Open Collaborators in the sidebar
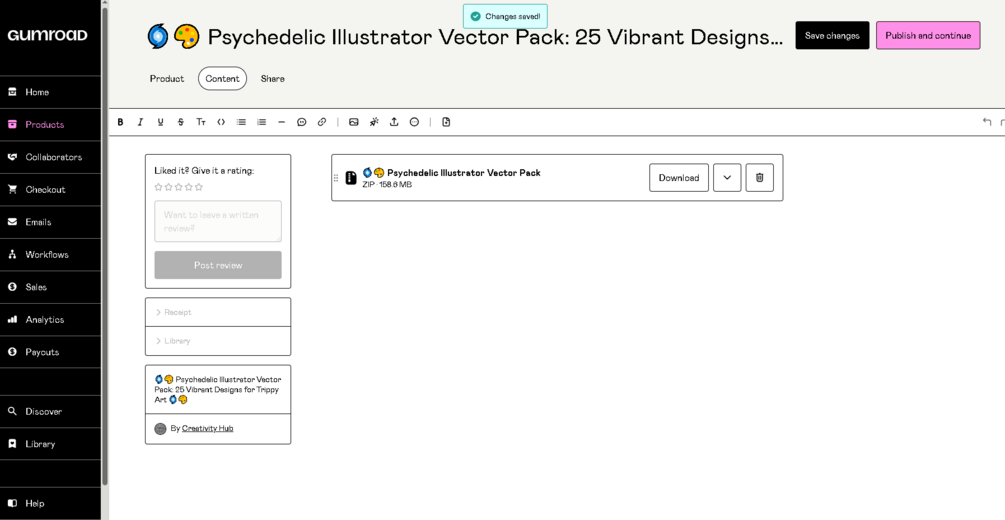Screen dimensions: 1005x520 pos(50,157)
